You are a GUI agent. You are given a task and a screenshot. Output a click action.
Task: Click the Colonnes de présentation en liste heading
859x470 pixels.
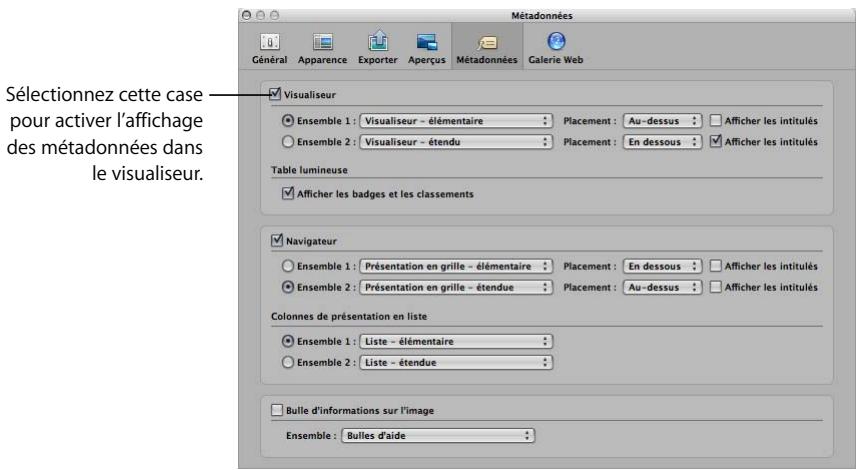(x=349, y=316)
